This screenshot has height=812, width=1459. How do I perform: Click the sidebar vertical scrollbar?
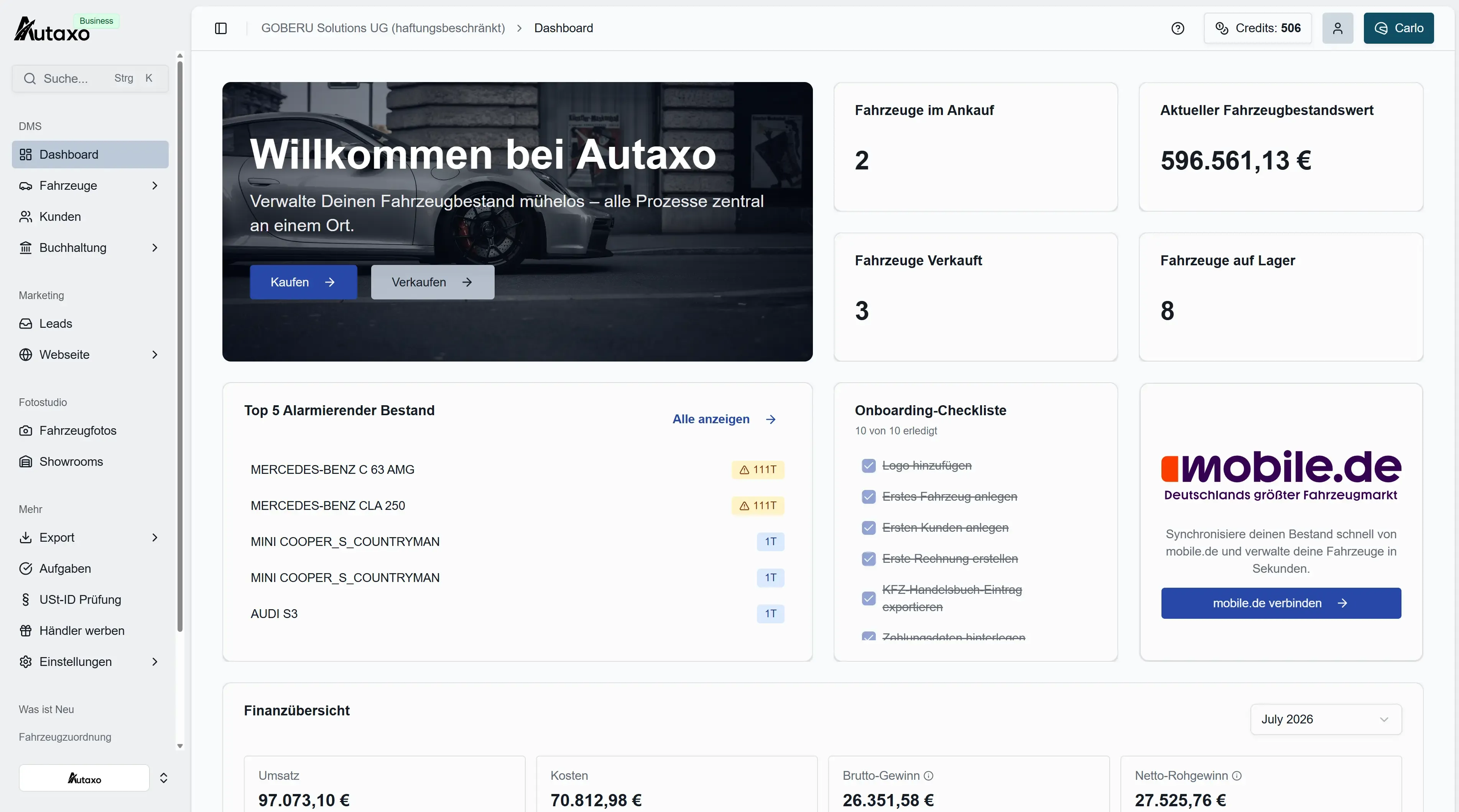pos(180,347)
